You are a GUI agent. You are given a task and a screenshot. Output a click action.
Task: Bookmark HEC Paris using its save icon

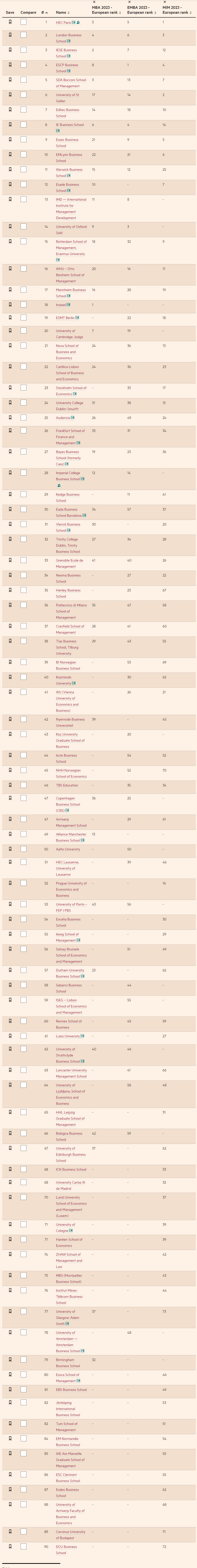coord(10,22)
